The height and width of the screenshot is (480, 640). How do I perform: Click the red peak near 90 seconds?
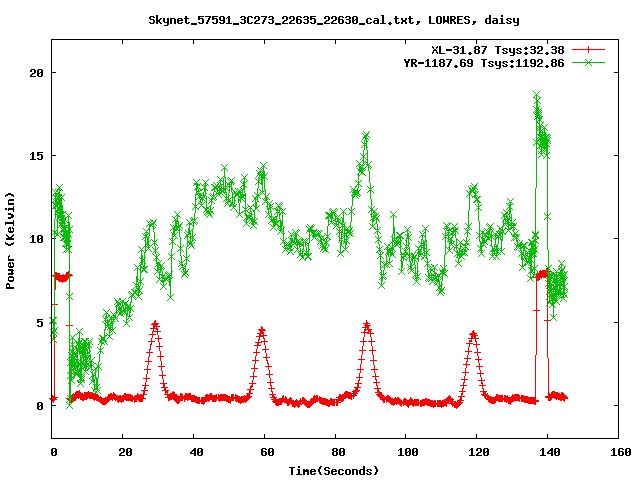tap(367, 325)
